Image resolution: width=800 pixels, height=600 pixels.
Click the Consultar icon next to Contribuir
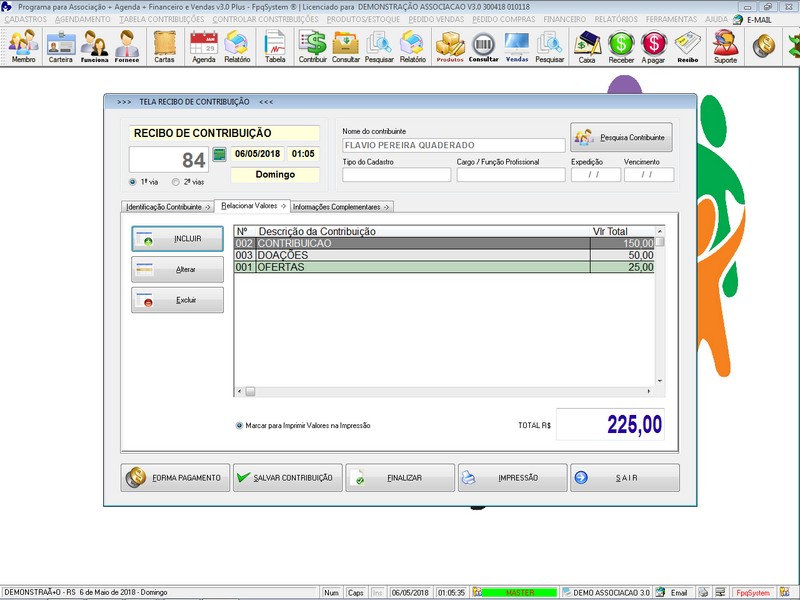[345, 46]
